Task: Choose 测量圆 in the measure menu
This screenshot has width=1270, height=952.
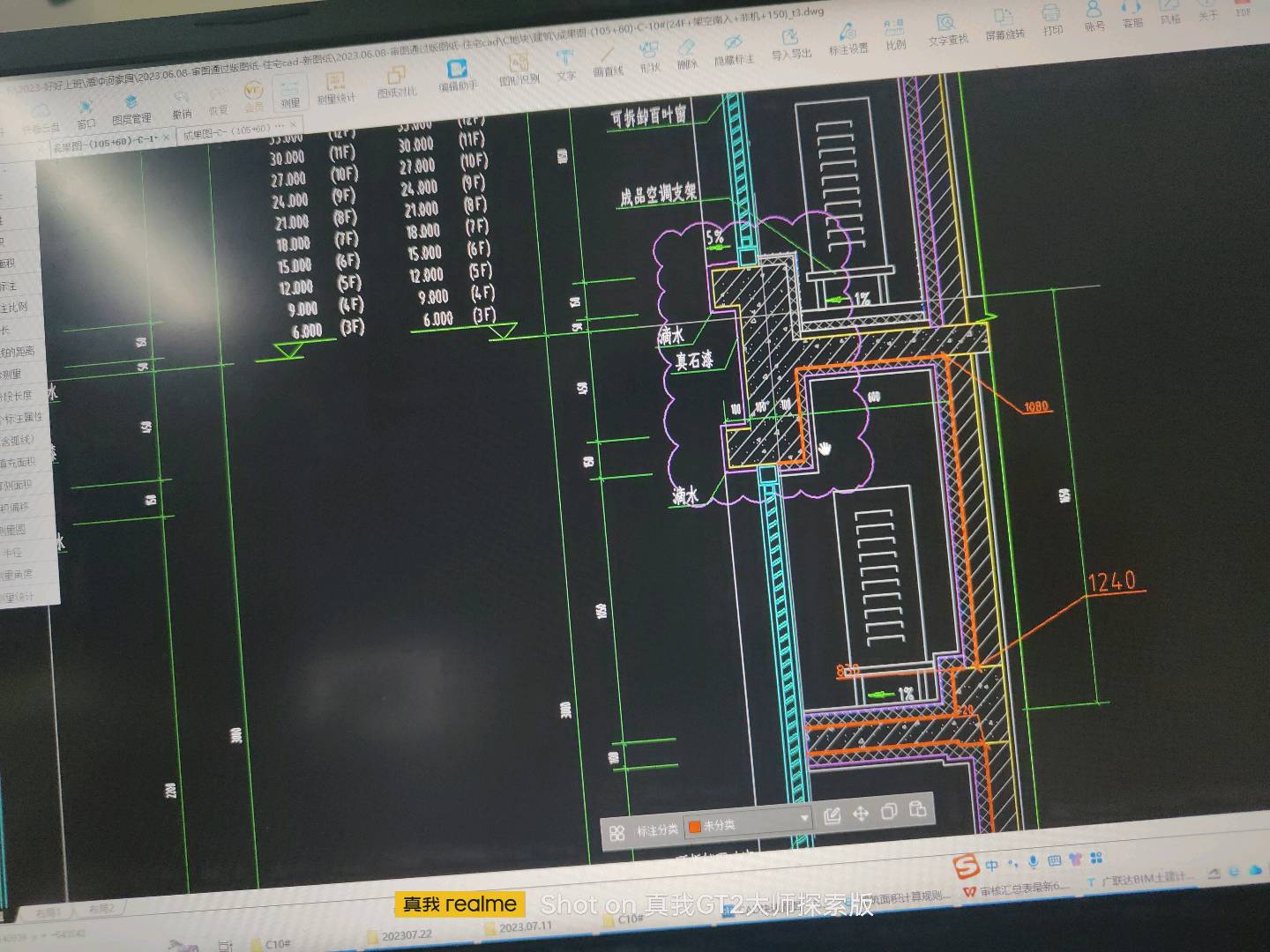Action: [12, 530]
